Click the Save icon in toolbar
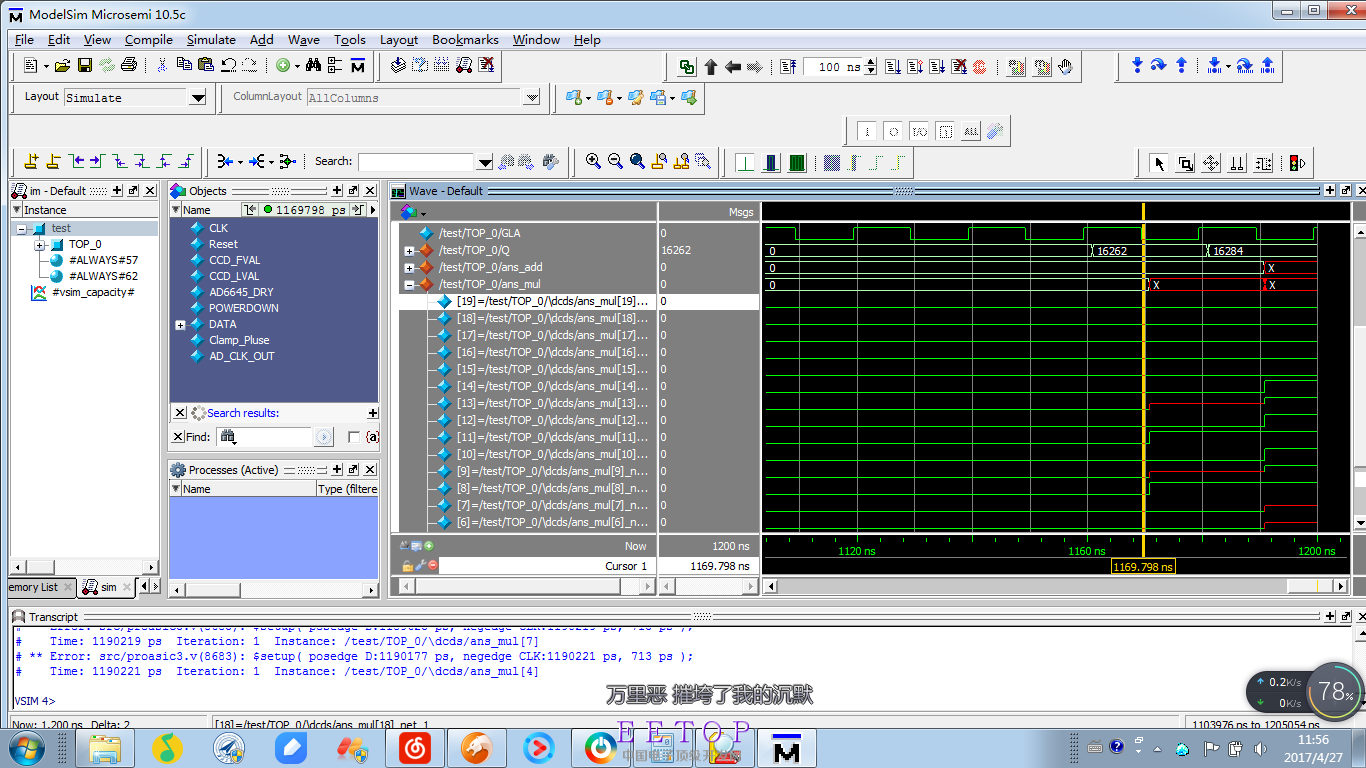The image size is (1366, 768). pyautogui.click(x=85, y=66)
